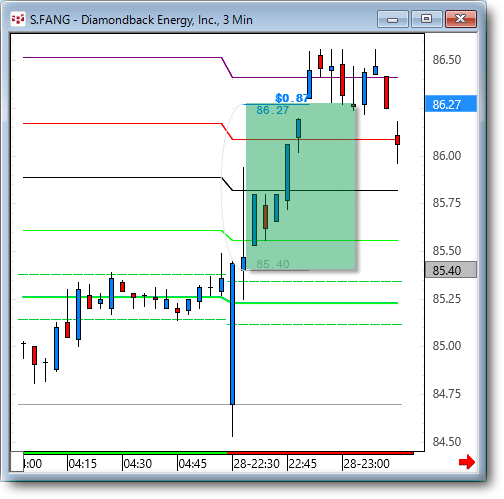Click the 04:45 time axis label
This screenshot has height=499, width=504.
click(x=193, y=464)
